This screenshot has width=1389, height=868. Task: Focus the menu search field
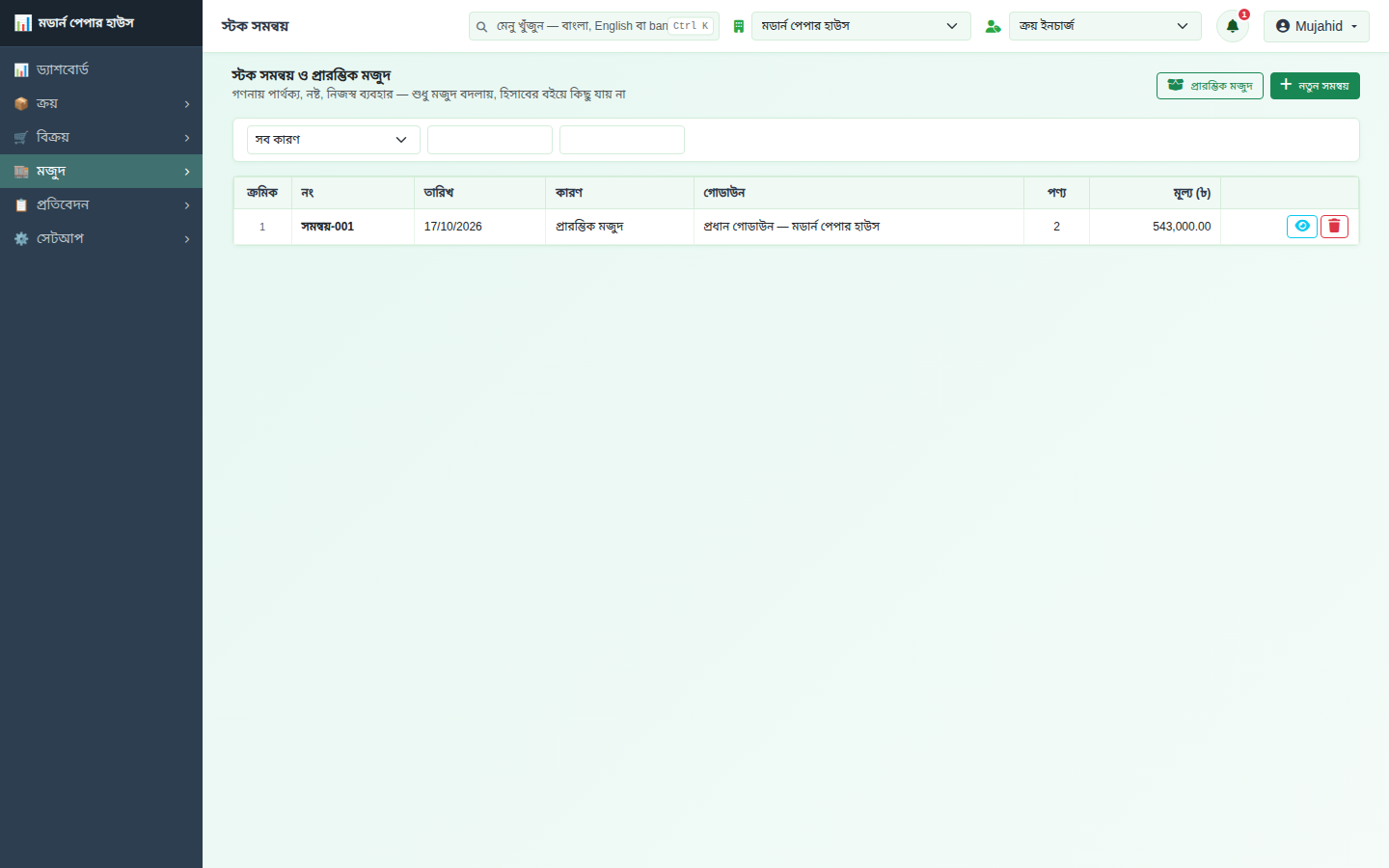tap(594, 26)
